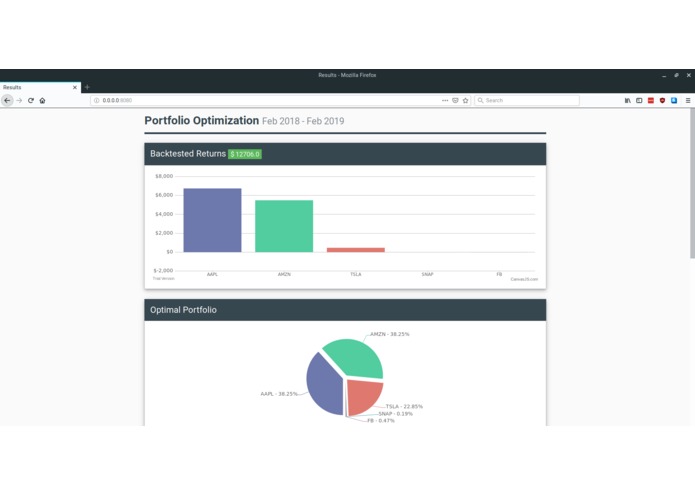
Task: Open the Library icon in toolbar
Action: [628, 101]
